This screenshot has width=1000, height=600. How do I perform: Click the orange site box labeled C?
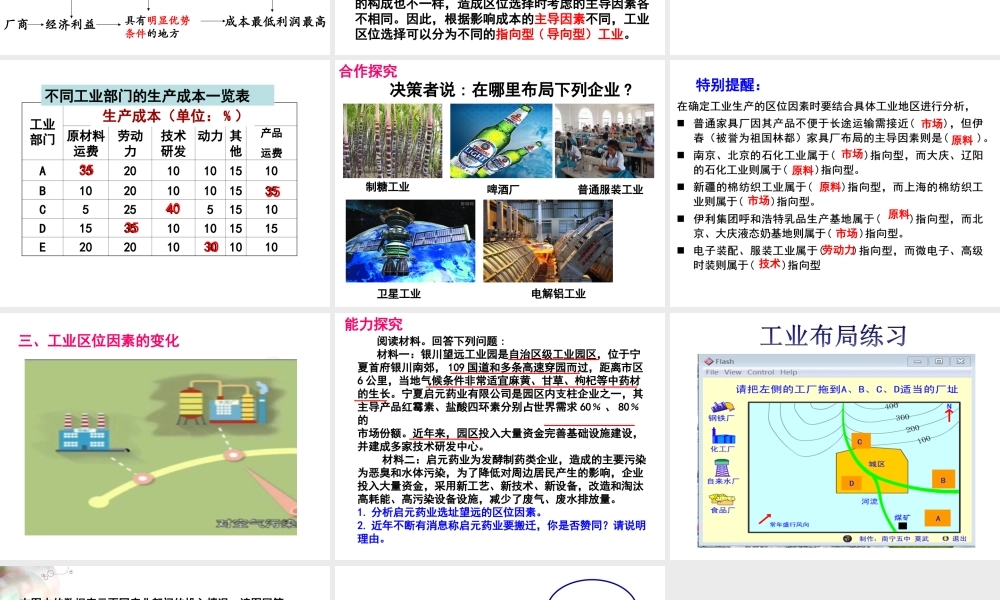(859, 441)
